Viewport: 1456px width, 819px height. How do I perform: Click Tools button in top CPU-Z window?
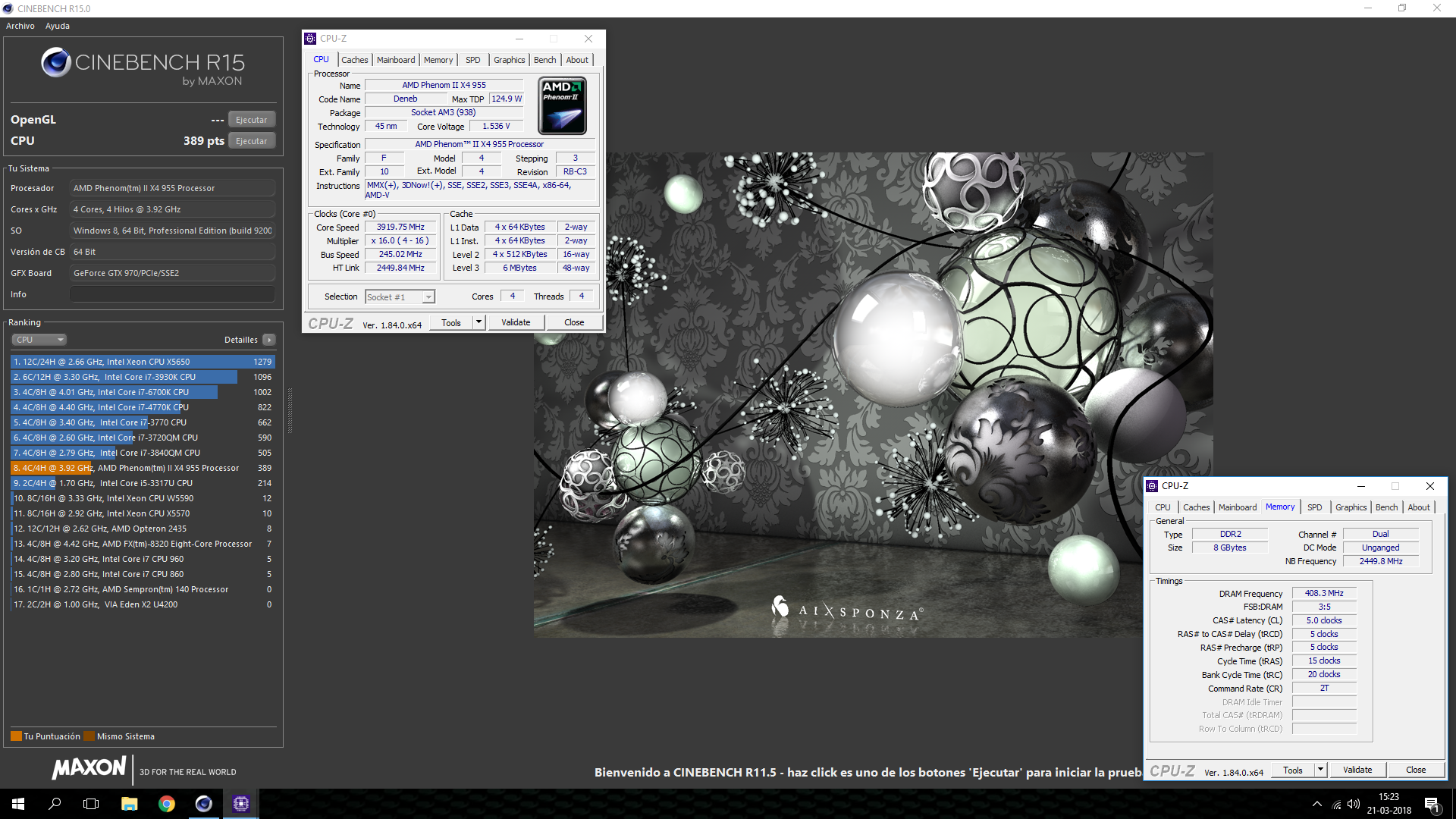(451, 322)
